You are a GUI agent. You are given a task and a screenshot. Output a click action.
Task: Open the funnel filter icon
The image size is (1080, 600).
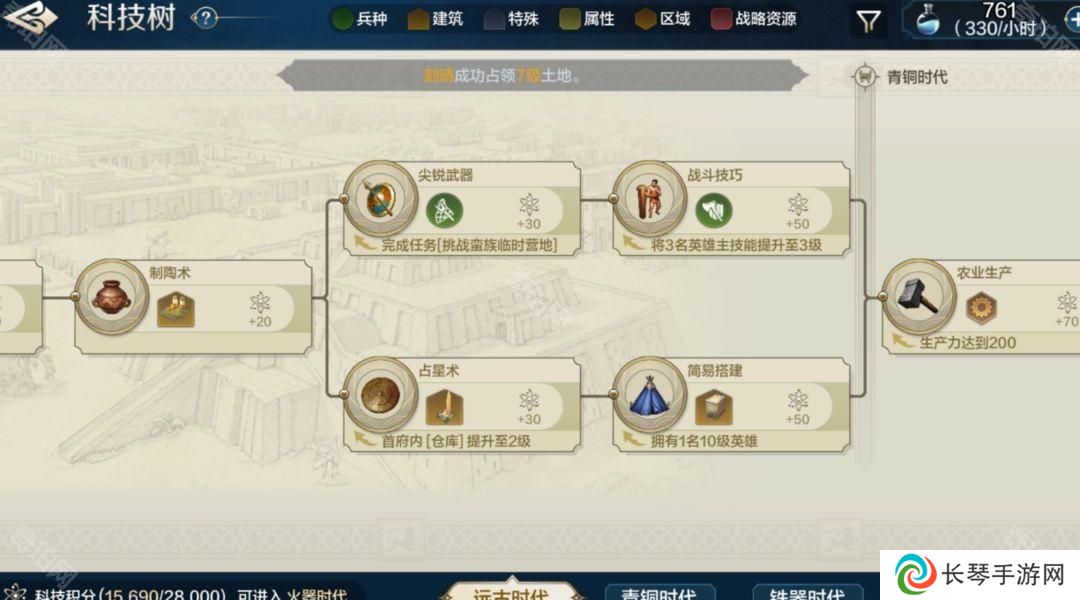point(868,21)
